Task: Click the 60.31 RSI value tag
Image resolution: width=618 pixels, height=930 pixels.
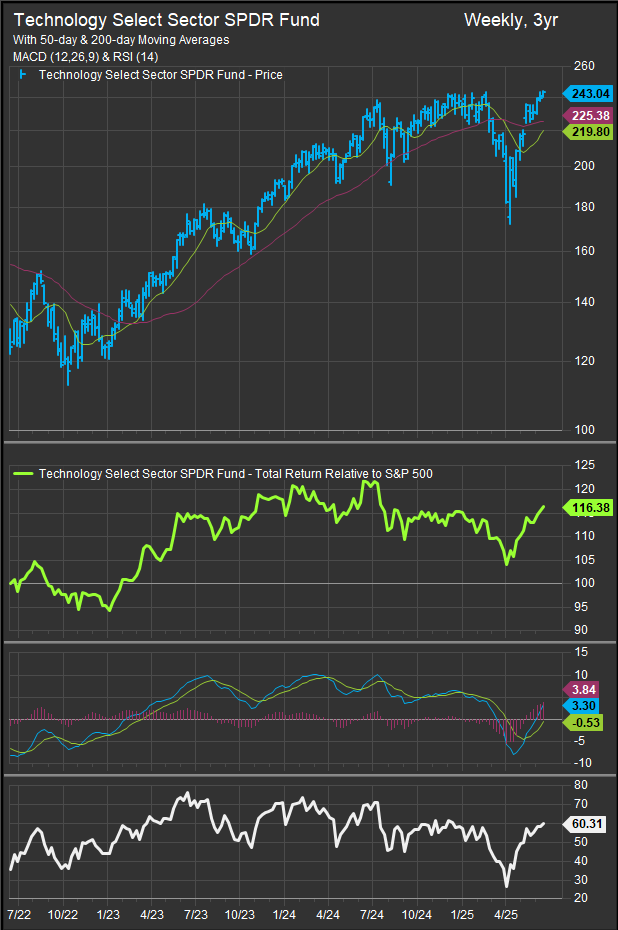Action: pyautogui.click(x=584, y=824)
